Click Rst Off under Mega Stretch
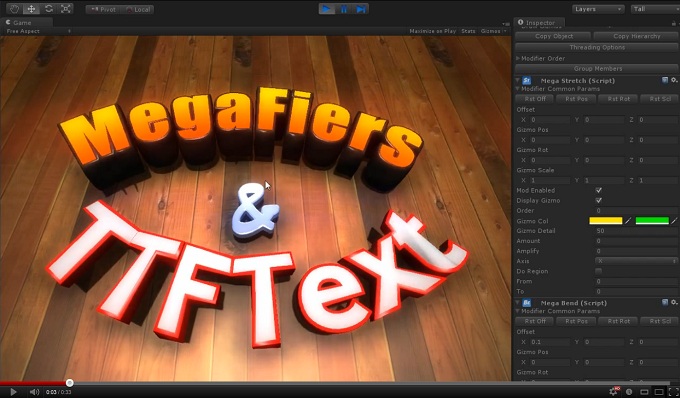This screenshot has width=680, height=398. pyautogui.click(x=535, y=99)
